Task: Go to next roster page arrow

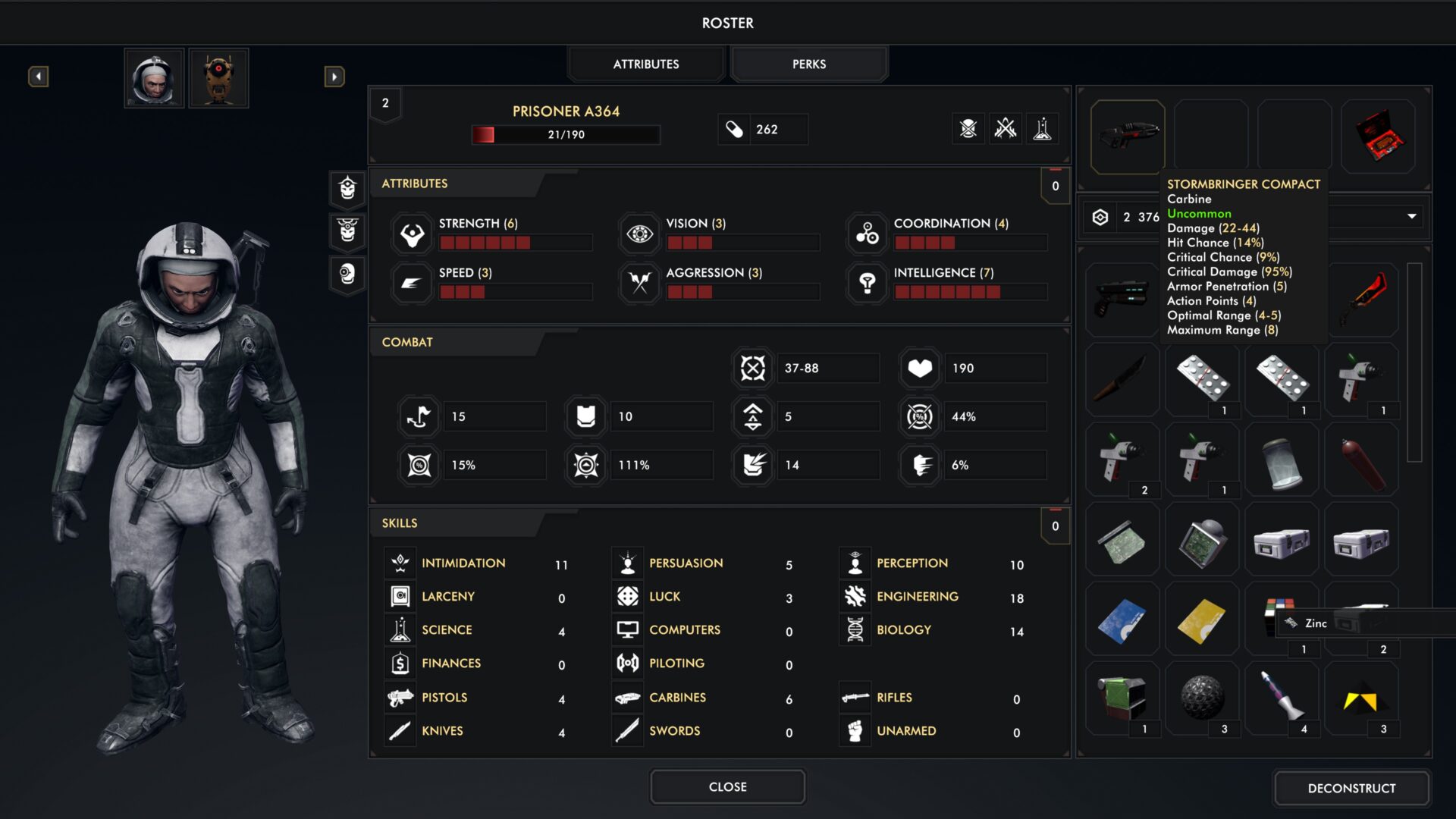Action: click(x=334, y=77)
